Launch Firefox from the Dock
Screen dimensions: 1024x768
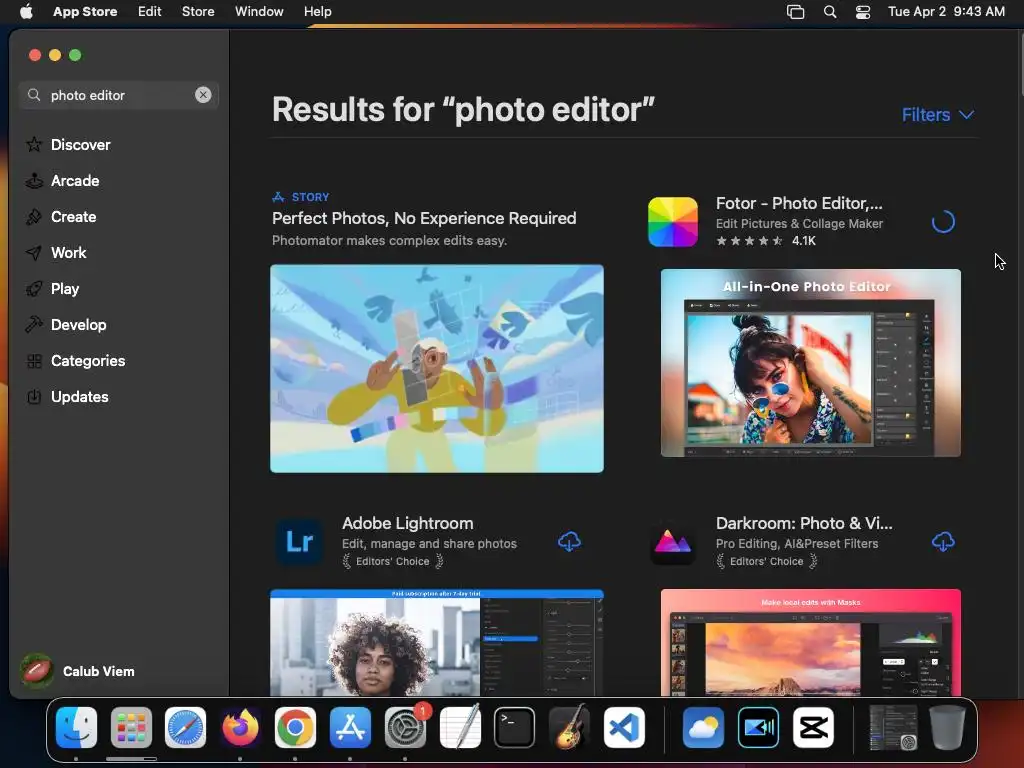(x=240, y=728)
